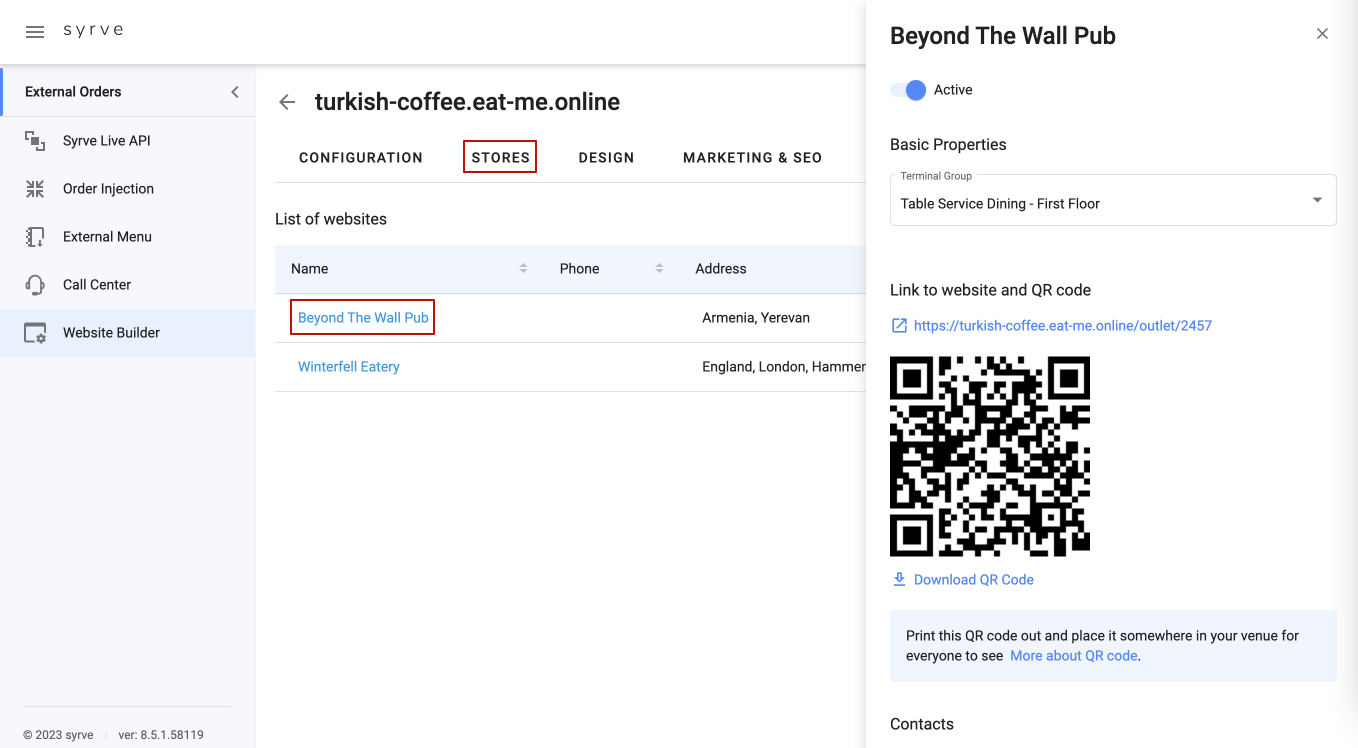
Task: Close the Beyond The Wall Pub panel
Action: pos(1322,34)
